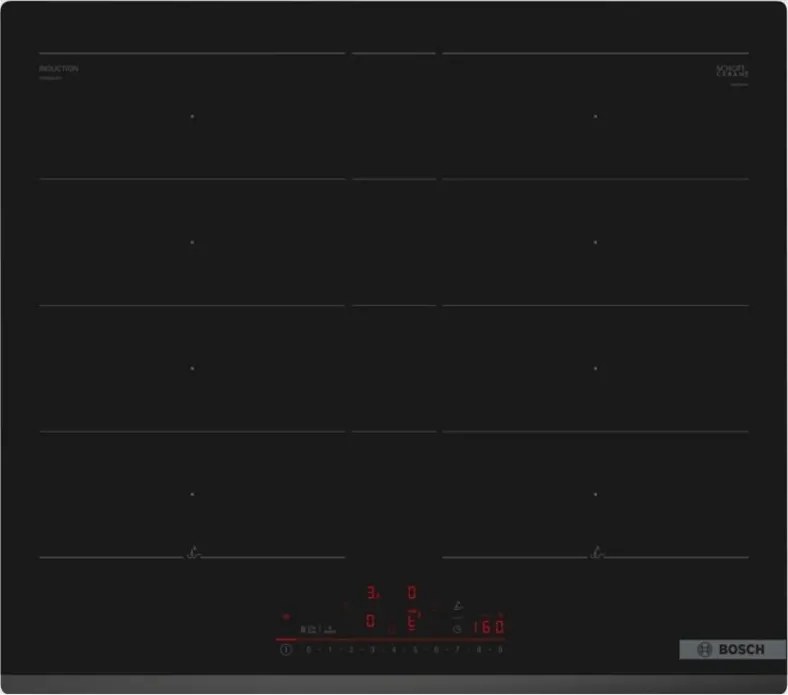Set power level 0 on the slider scale
788x695 pixels.
click(x=308, y=650)
